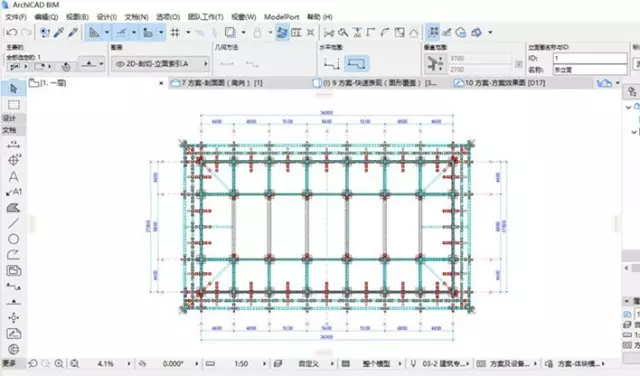Open the 编辑 menu

coord(46,17)
